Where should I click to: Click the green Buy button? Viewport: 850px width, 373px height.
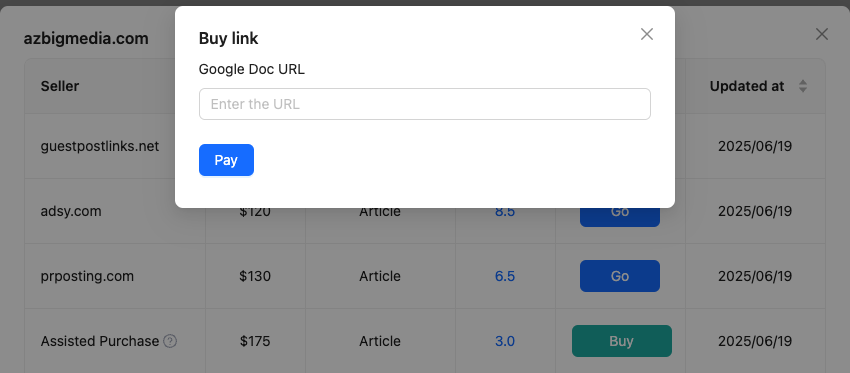pyautogui.click(x=622, y=341)
